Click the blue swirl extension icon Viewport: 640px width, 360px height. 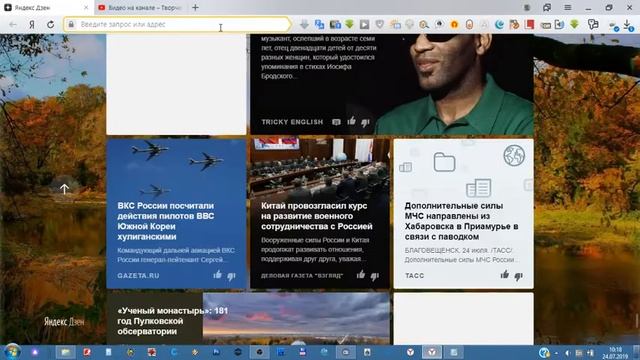499,24
